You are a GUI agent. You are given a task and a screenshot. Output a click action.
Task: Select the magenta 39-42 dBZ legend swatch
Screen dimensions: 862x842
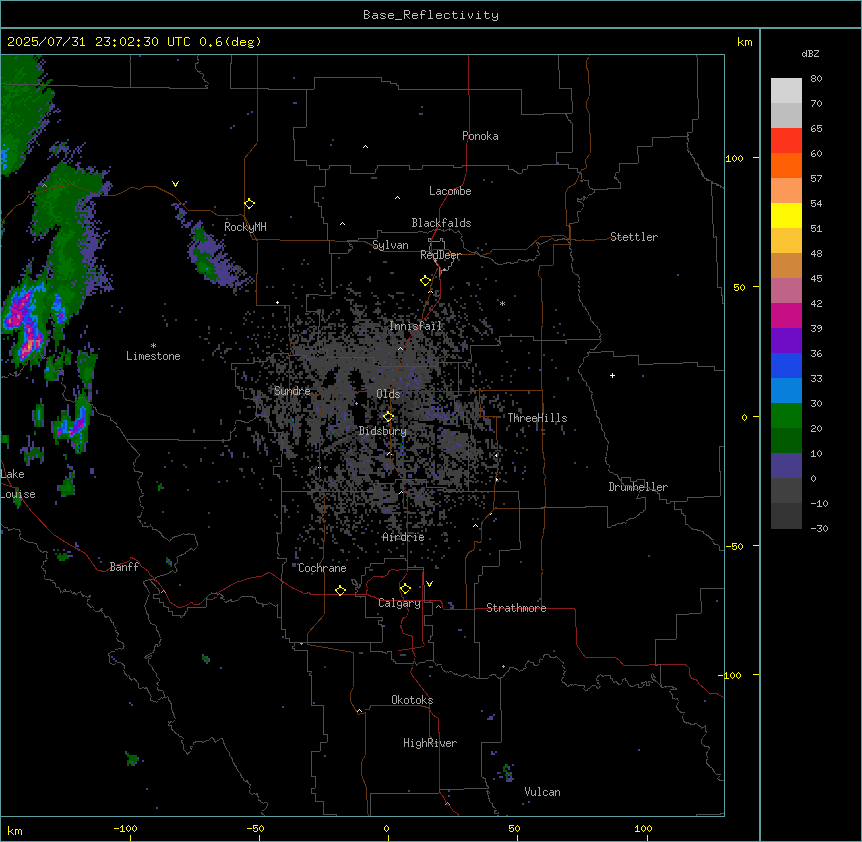(x=786, y=315)
